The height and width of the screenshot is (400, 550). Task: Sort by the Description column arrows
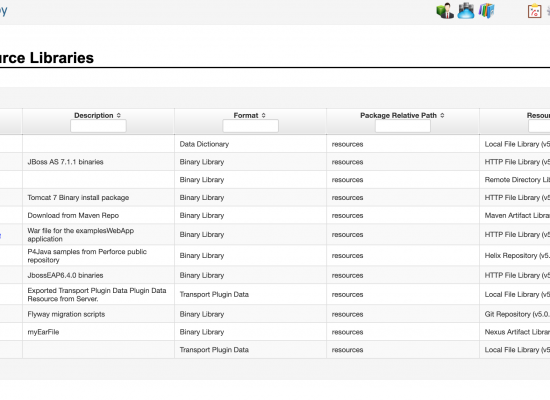pos(119,115)
